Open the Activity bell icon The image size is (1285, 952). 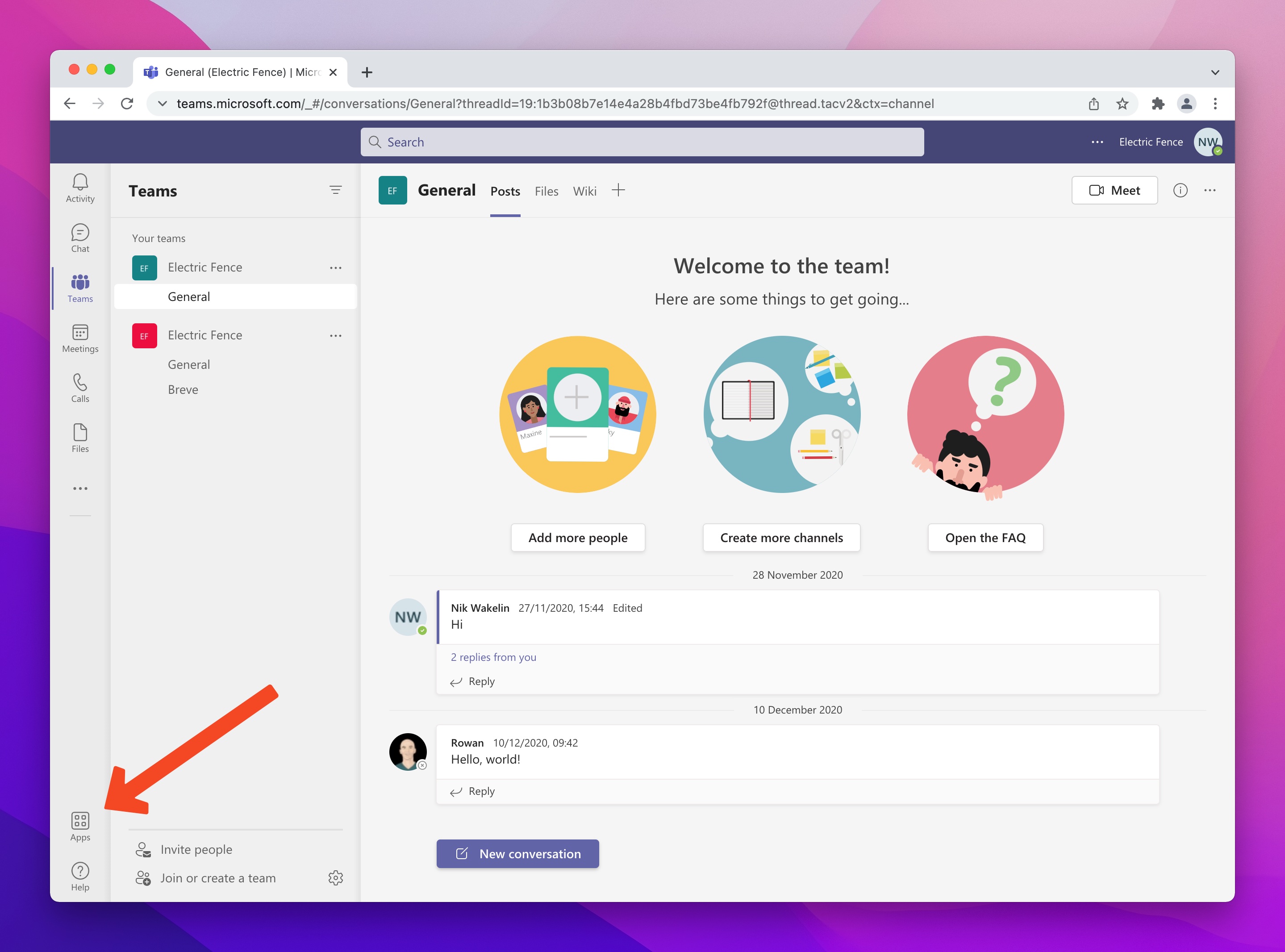coord(80,188)
